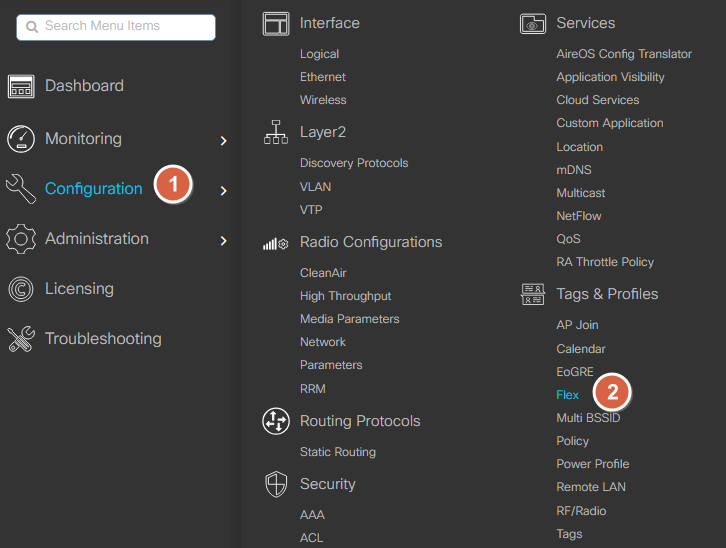The image size is (726, 548).
Task: Expand the Configuration submenu chevron
Action: (224, 191)
